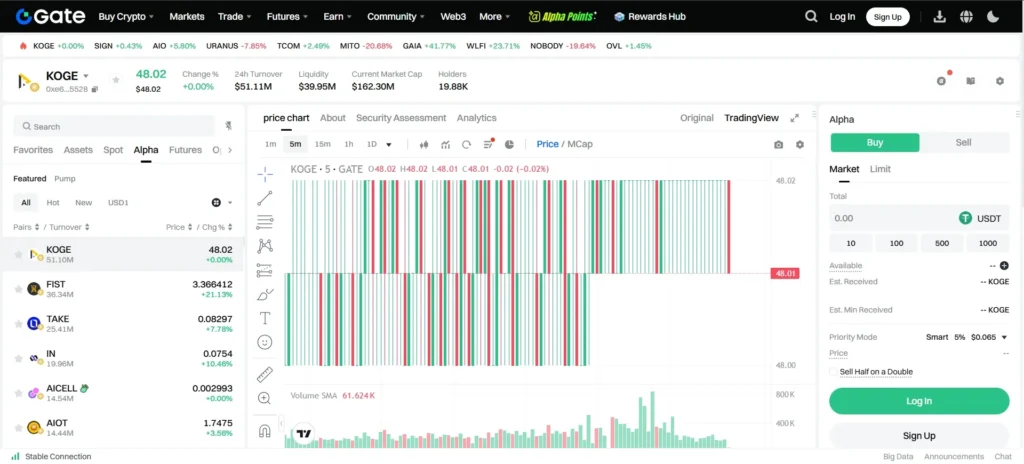
Task: Focus the pair Search field
Action: click(x=114, y=126)
